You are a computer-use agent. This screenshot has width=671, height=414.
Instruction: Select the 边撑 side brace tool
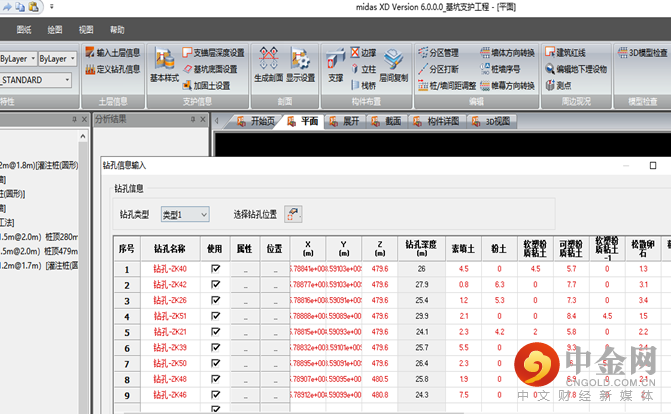click(x=363, y=53)
